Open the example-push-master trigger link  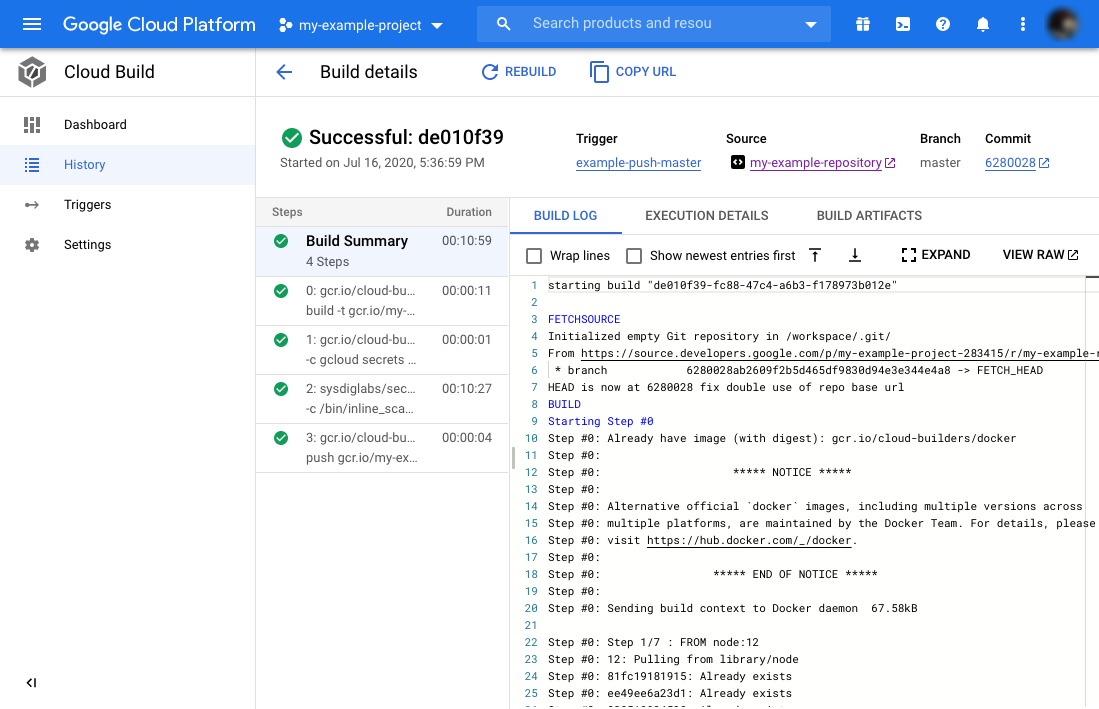click(639, 163)
